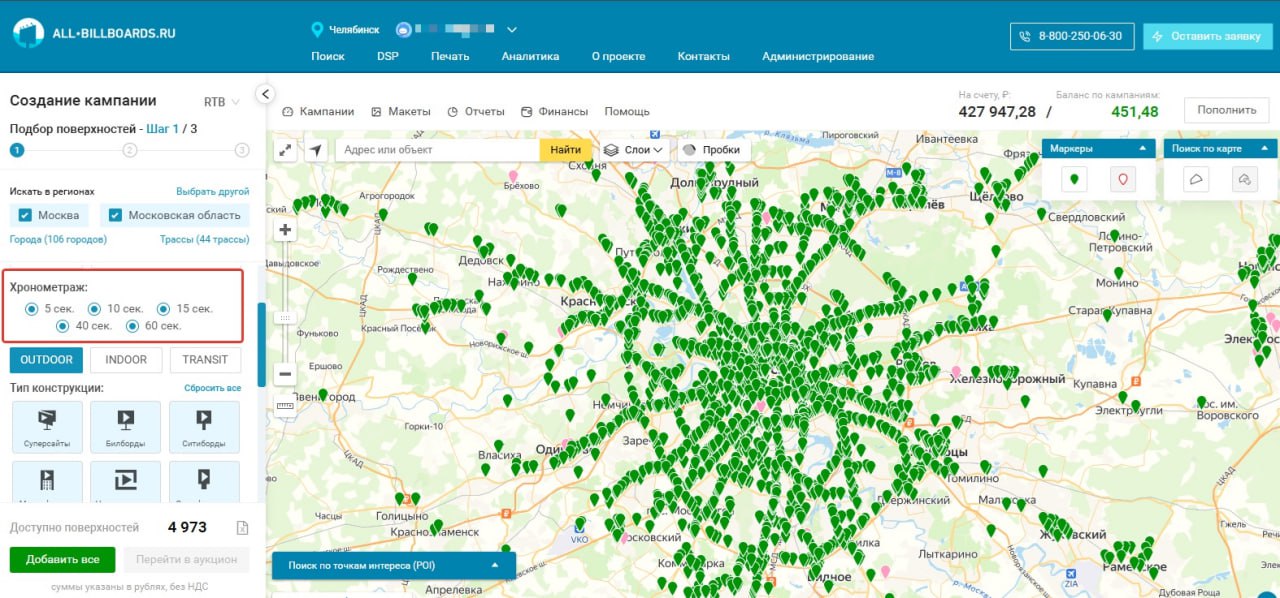
Task: Click the yellow Найти search button
Action: point(565,150)
